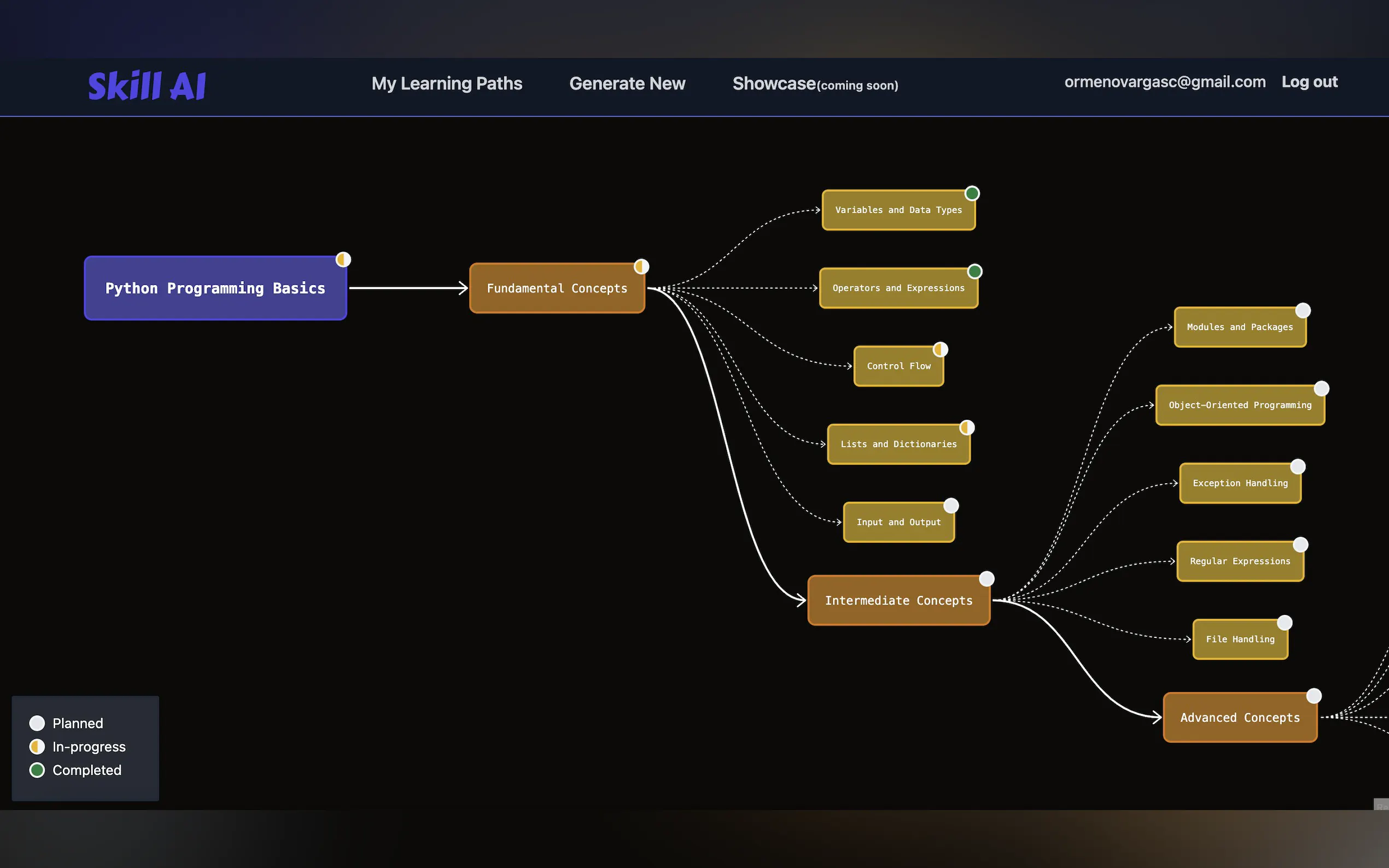Click the Completed legend green circle
This screenshot has width=1389, height=868.
[37, 770]
